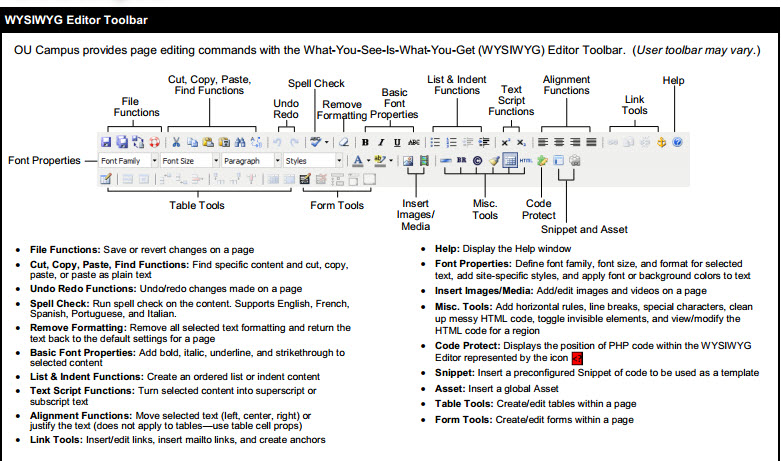Click the Paste as plain text icon

pos(224,142)
